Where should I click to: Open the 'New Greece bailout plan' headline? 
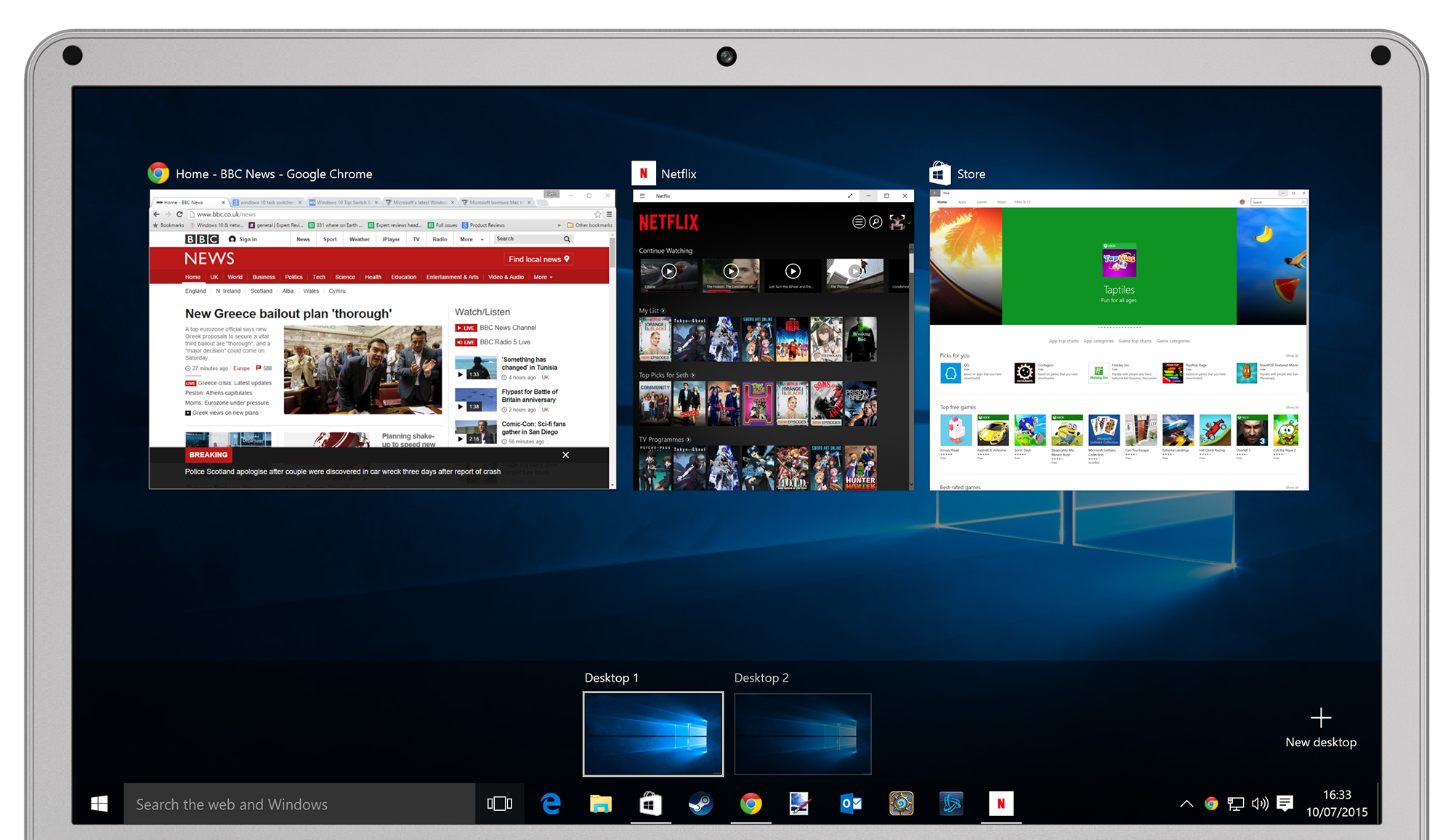288,314
